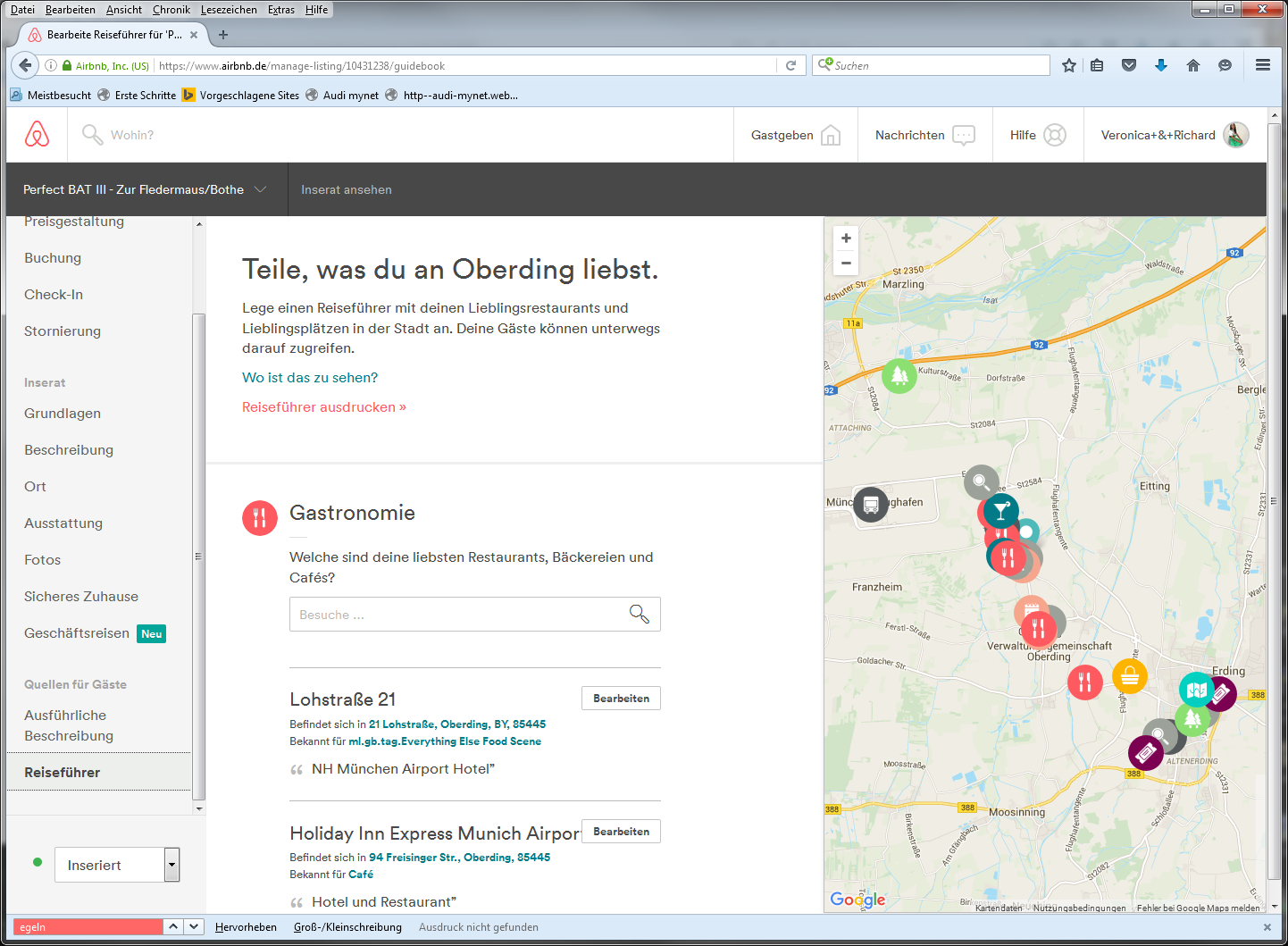
Task: Edit the Holiday Inn Express entry
Action: click(621, 831)
